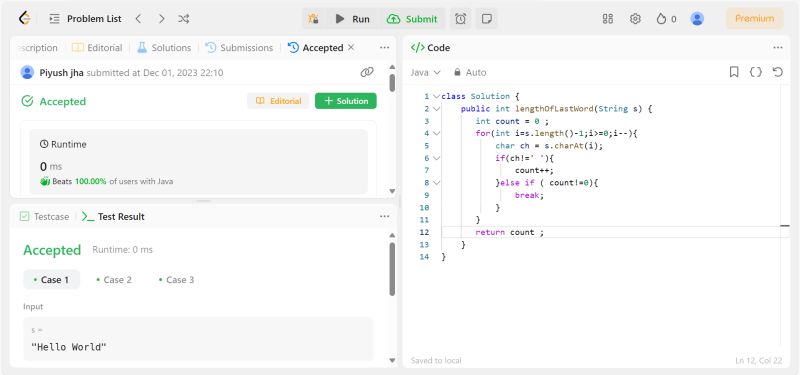The height and width of the screenshot is (375, 800).
Task: Open more options in description panel
Action: [x=385, y=47]
